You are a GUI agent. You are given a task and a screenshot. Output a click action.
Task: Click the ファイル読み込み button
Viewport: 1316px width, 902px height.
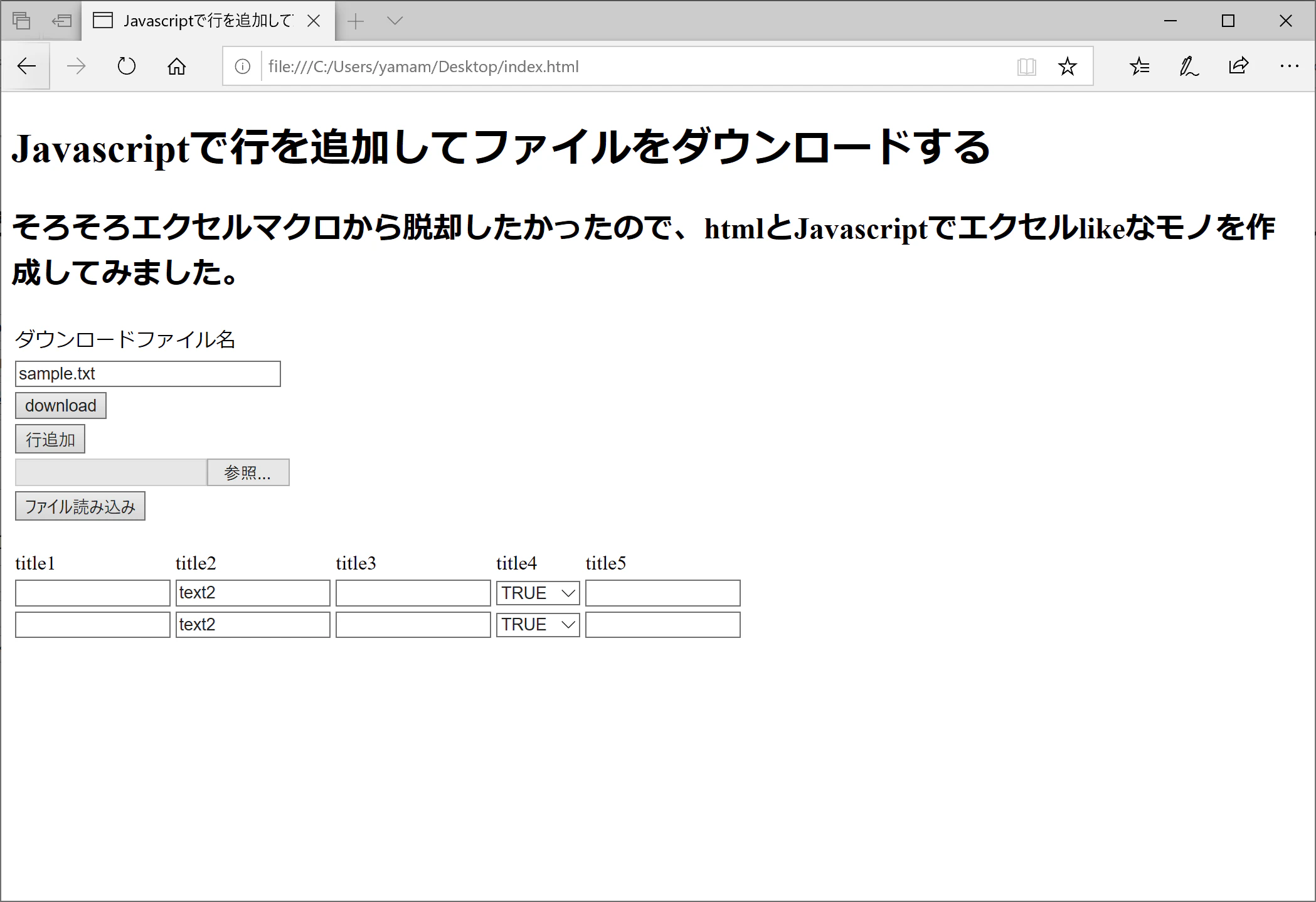[80, 506]
